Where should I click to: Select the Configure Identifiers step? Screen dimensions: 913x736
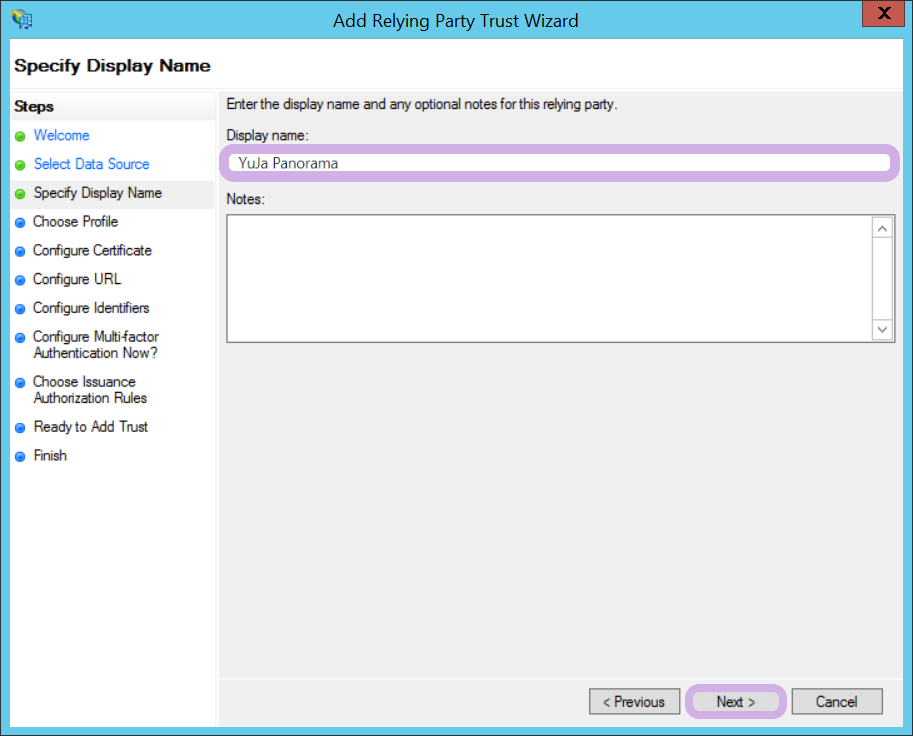click(x=91, y=308)
